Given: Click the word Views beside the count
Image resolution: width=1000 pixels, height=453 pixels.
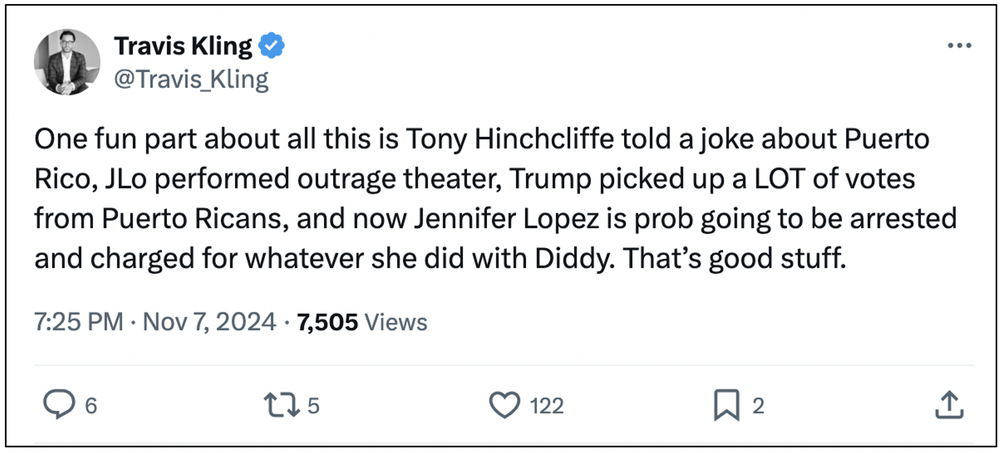Looking at the screenshot, I should pyautogui.click(x=396, y=322).
